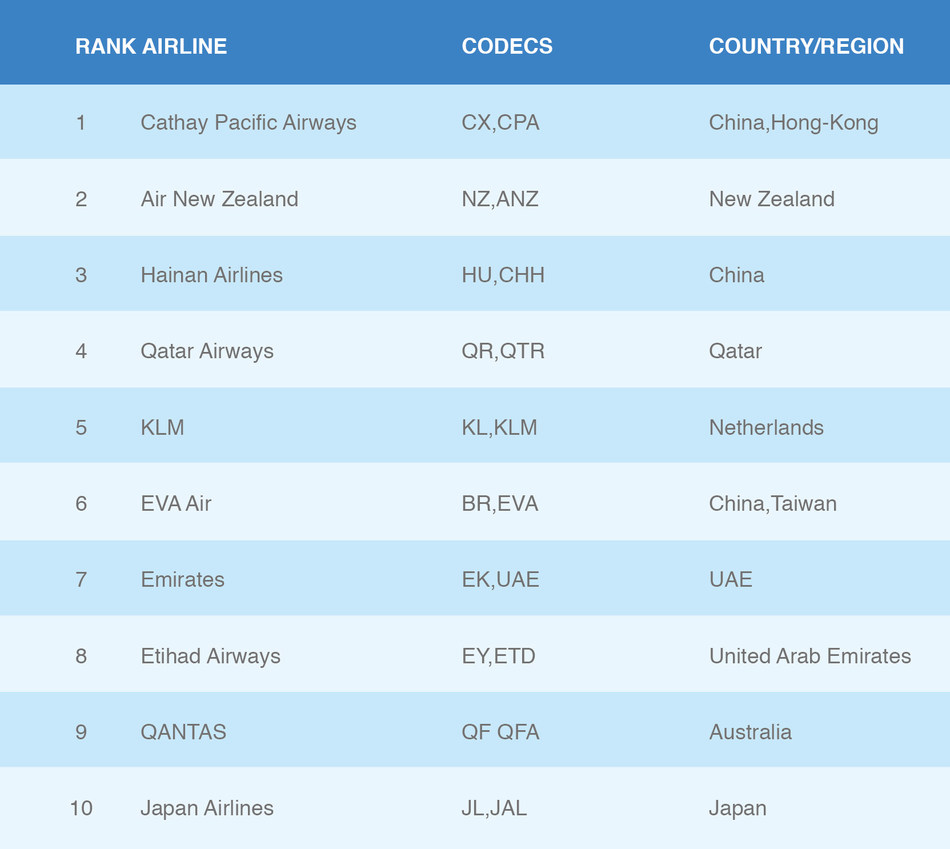This screenshot has width=950, height=849.
Task: Select the QF QFA code cell
Action: [x=500, y=732]
